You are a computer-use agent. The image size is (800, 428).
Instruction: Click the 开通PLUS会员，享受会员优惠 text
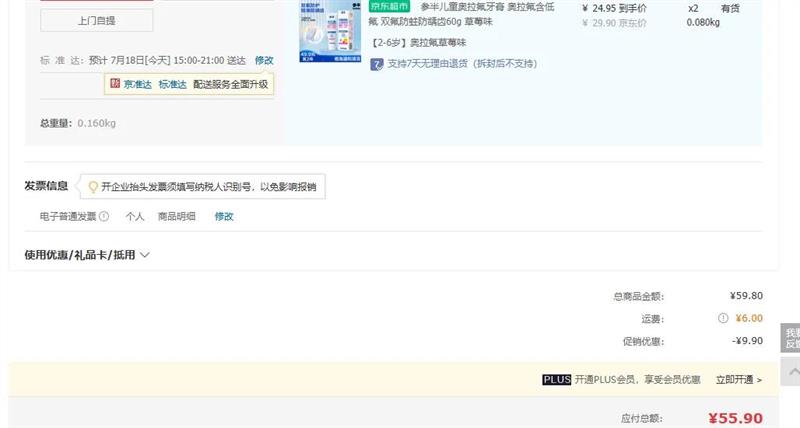coord(637,380)
